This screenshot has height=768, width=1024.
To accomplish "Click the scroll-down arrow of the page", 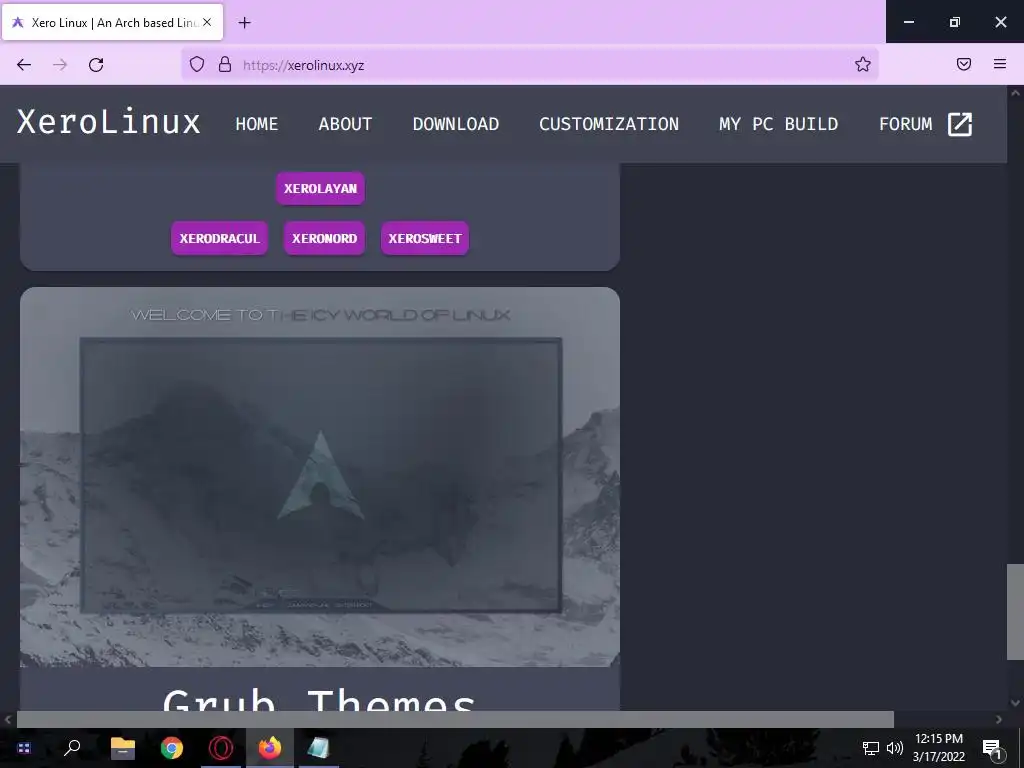I will [1015, 703].
